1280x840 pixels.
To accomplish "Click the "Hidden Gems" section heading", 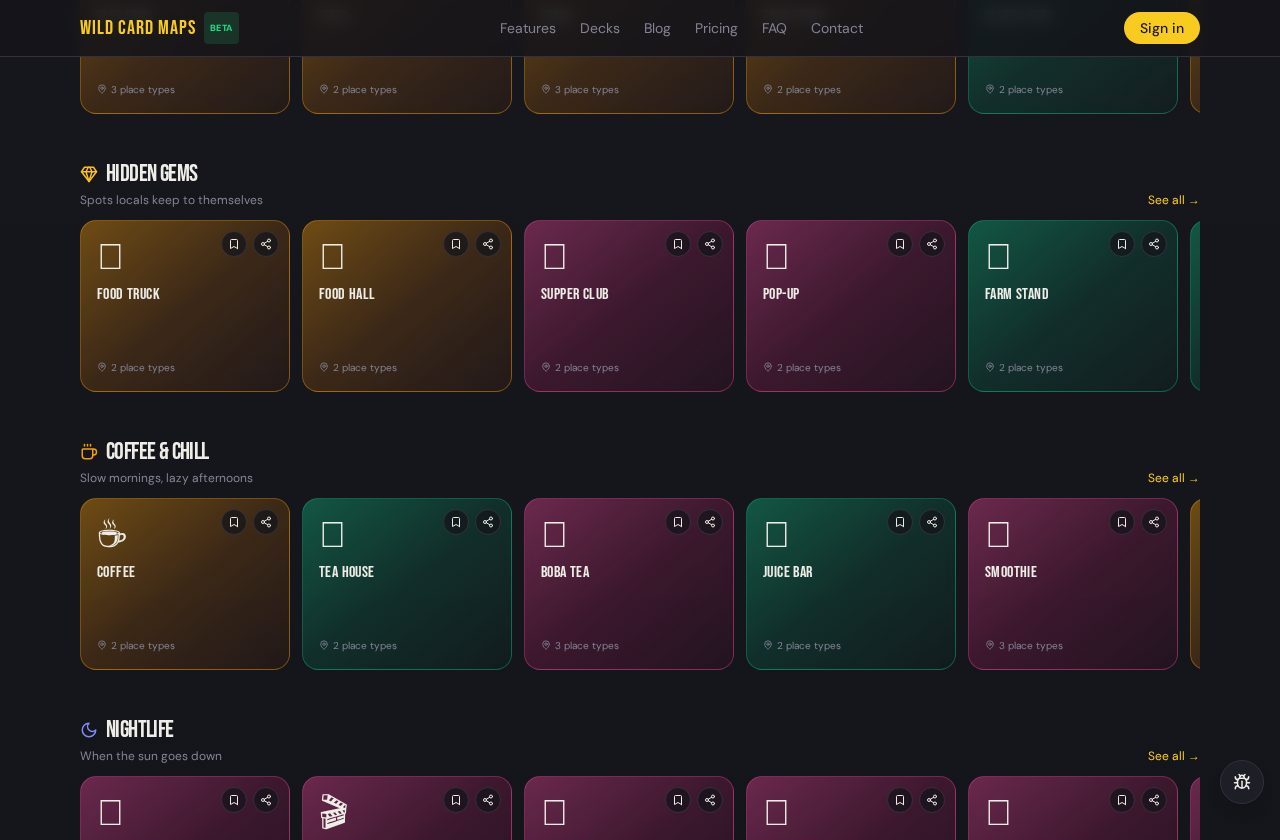I will (x=152, y=174).
